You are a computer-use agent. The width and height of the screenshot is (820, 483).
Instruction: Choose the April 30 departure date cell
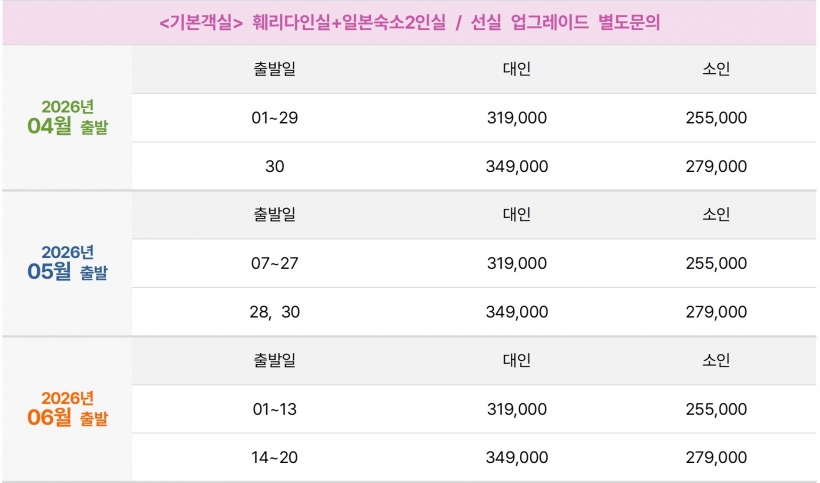[275, 166]
